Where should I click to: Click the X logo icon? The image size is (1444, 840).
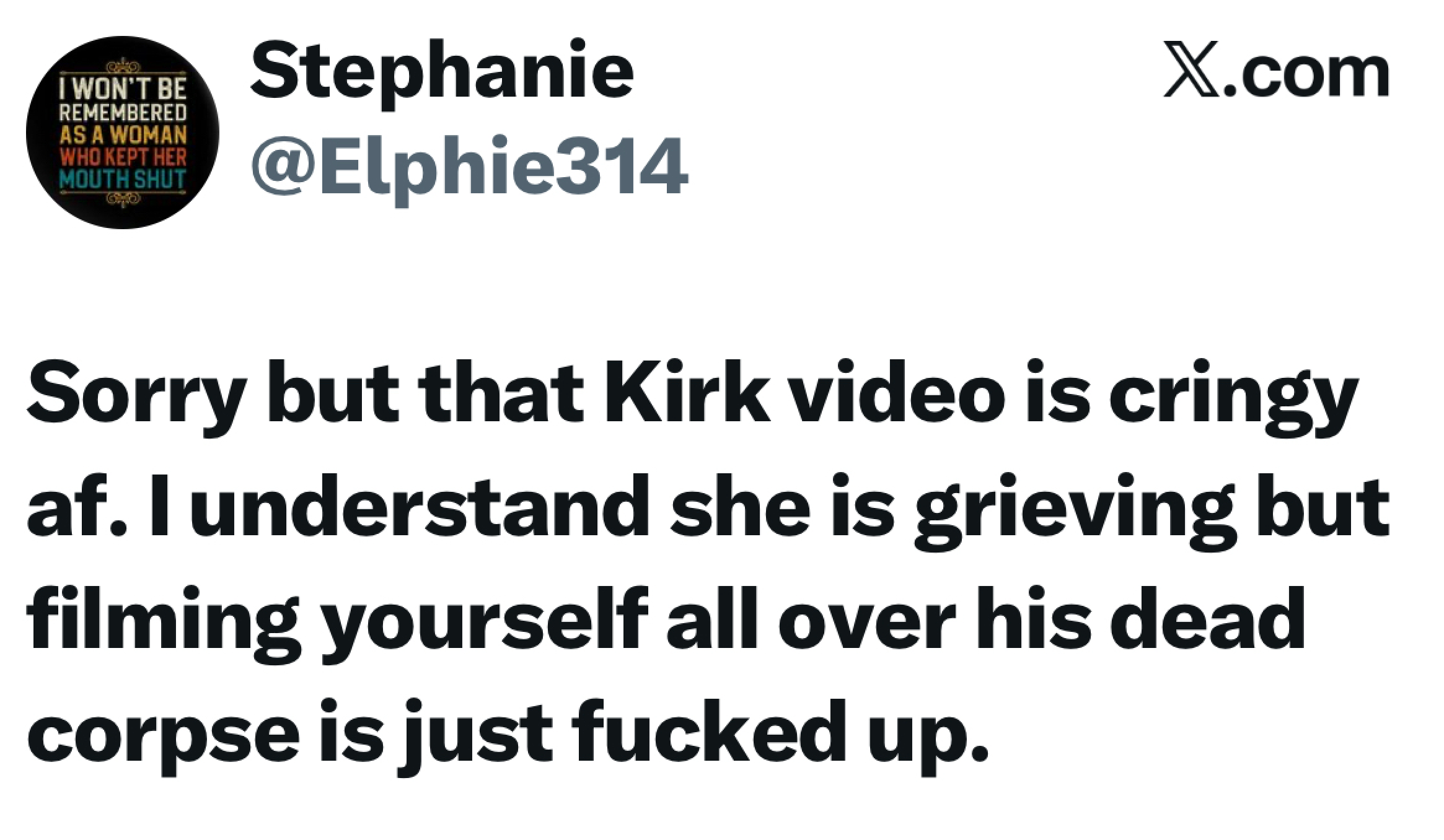tap(1191, 70)
